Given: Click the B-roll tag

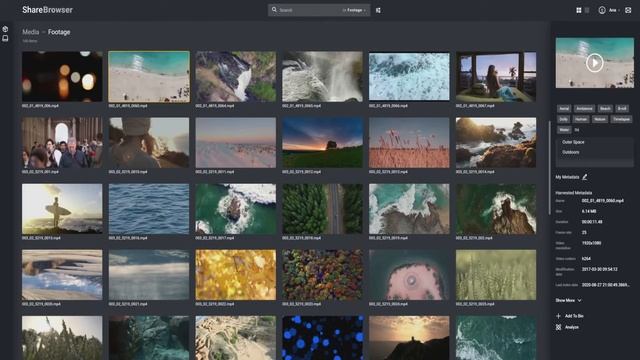Looking at the screenshot, I should click(622, 109).
